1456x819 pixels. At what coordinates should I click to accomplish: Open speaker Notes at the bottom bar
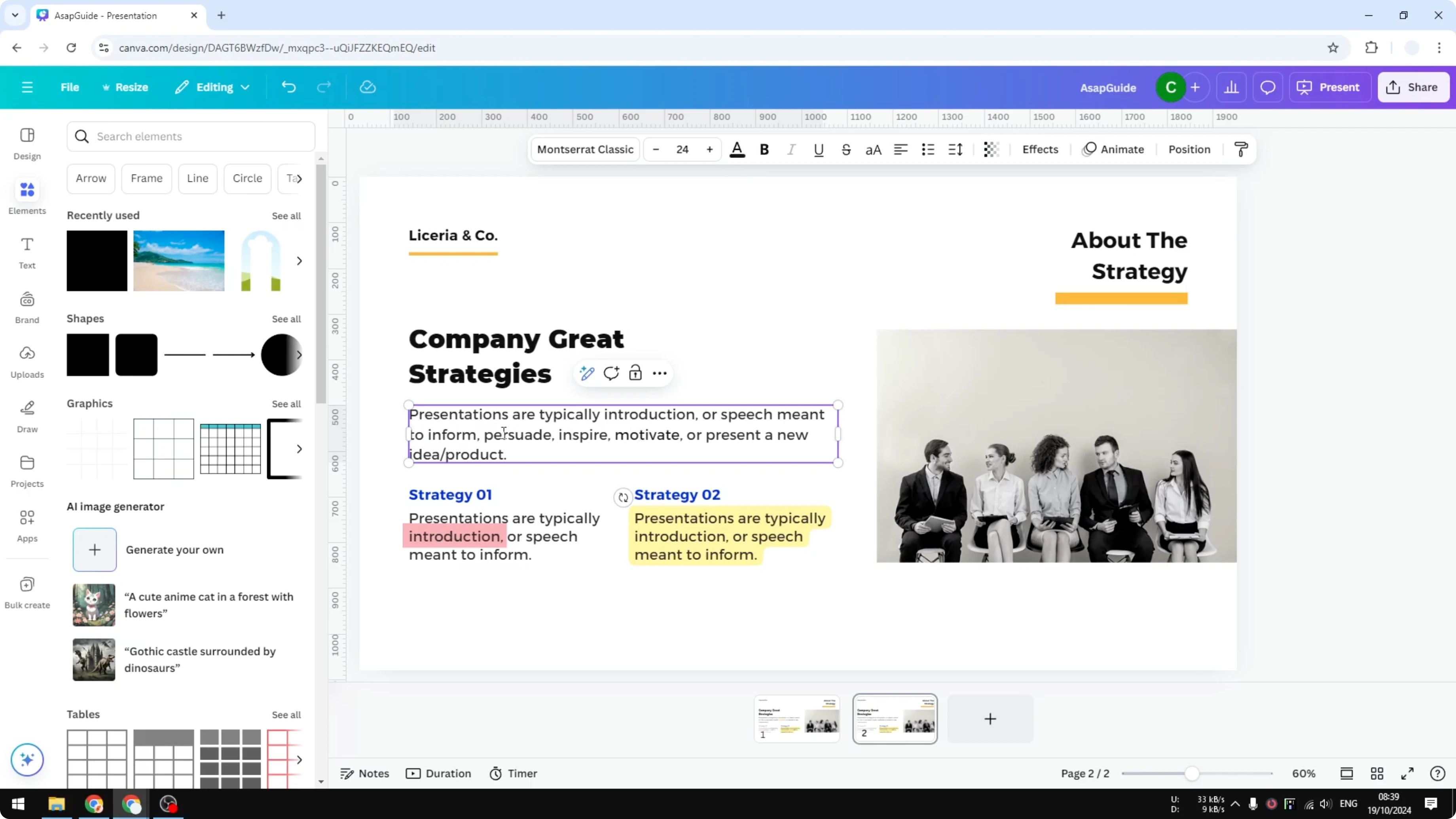click(x=364, y=773)
